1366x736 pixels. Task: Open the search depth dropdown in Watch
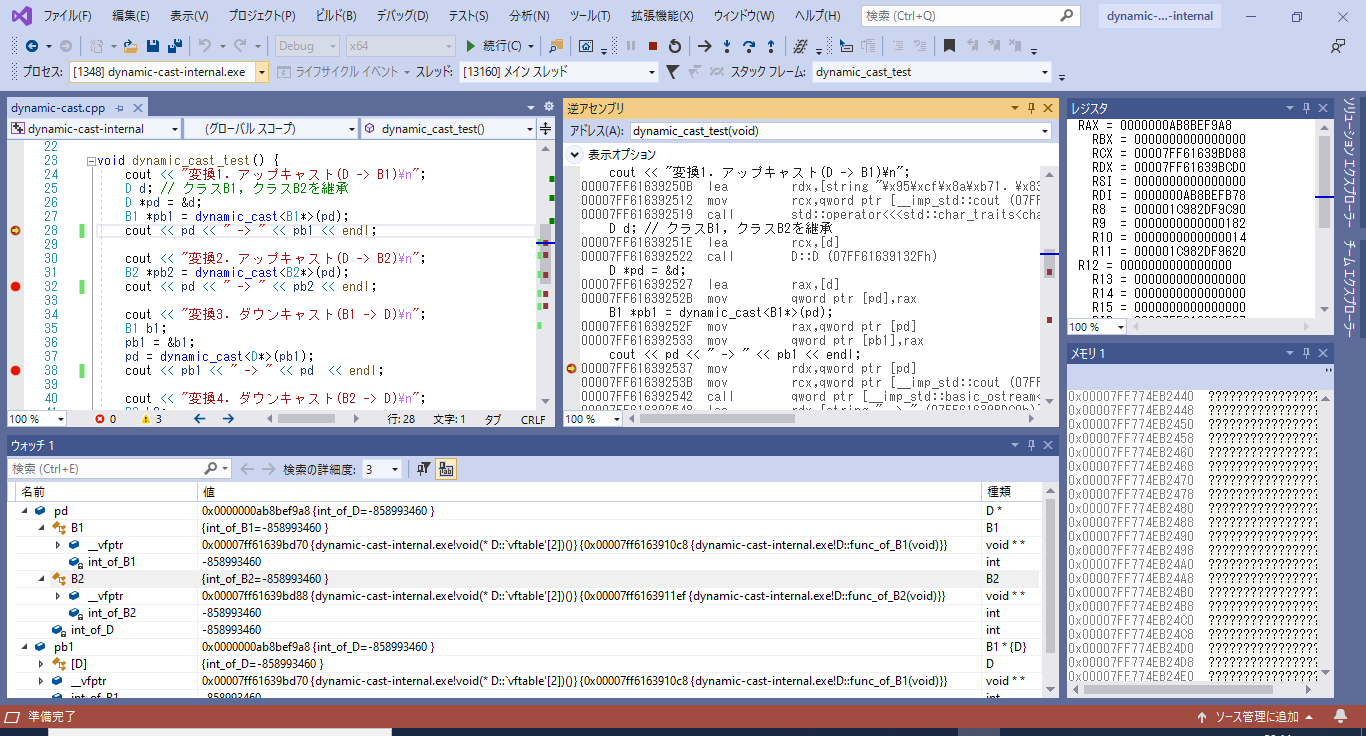(x=395, y=469)
